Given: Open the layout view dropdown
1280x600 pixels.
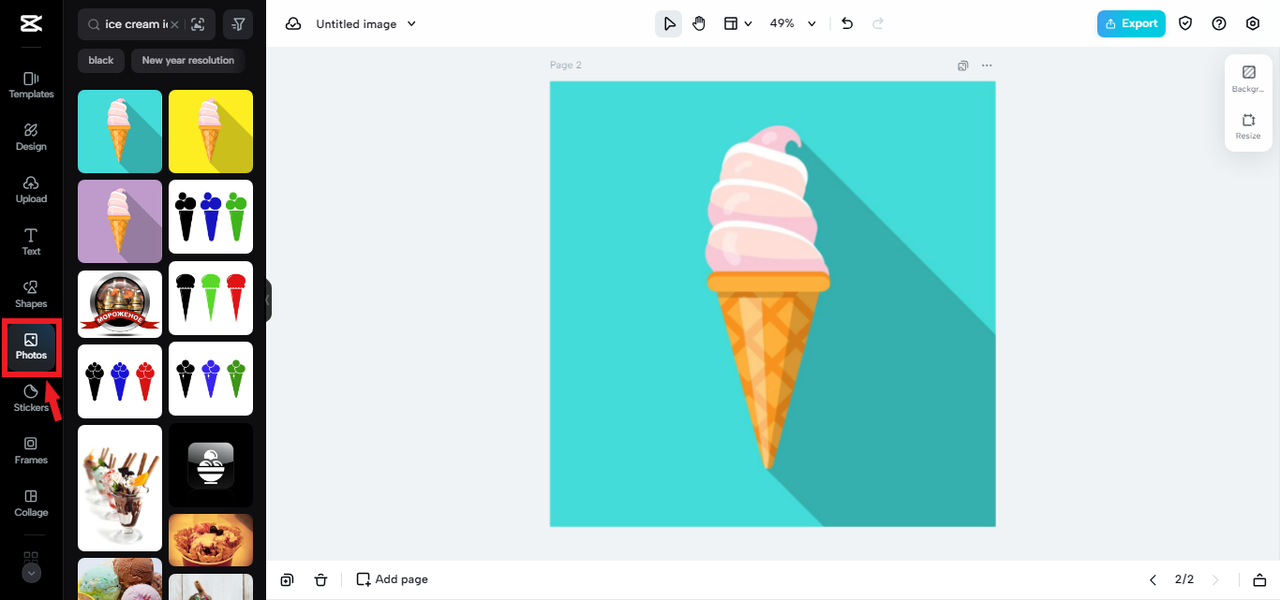Looking at the screenshot, I should click(738, 24).
